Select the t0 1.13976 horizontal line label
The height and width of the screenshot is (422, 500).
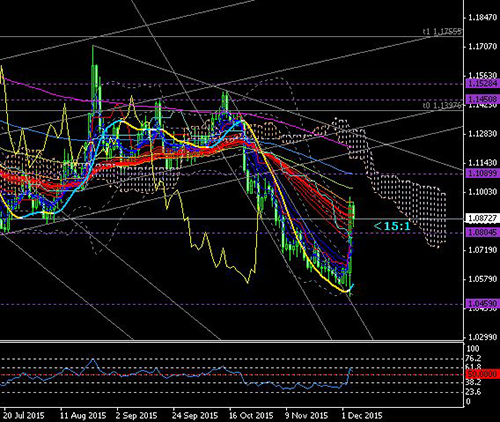[442, 106]
